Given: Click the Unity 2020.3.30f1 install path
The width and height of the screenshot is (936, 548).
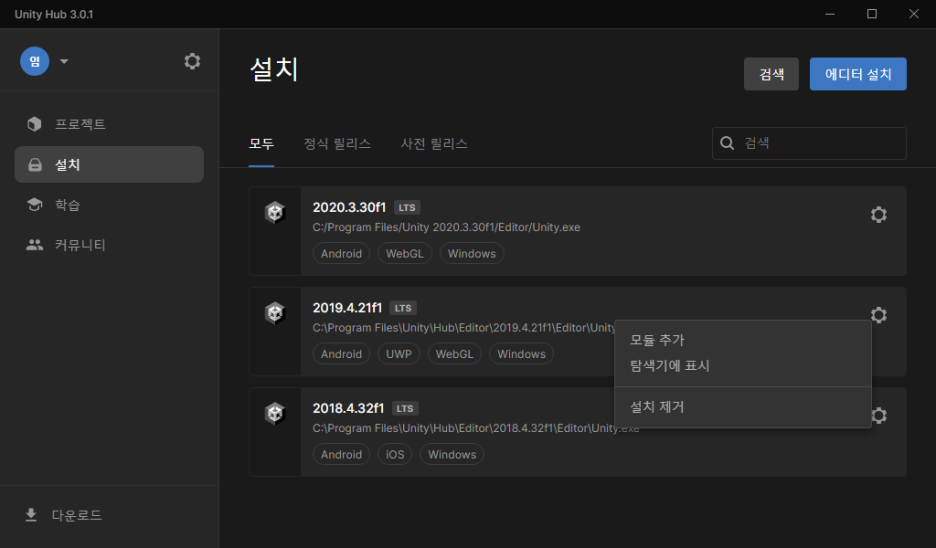Looking at the screenshot, I should pyautogui.click(x=447, y=227).
